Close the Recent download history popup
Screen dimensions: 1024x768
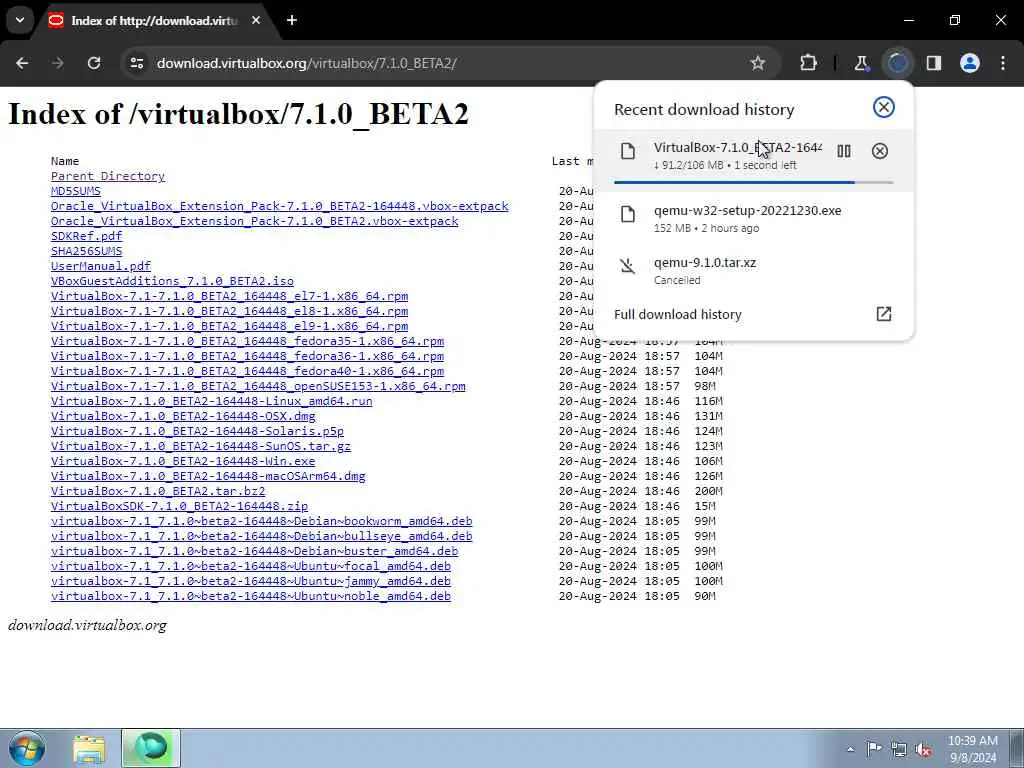click(x=884, y=107)
